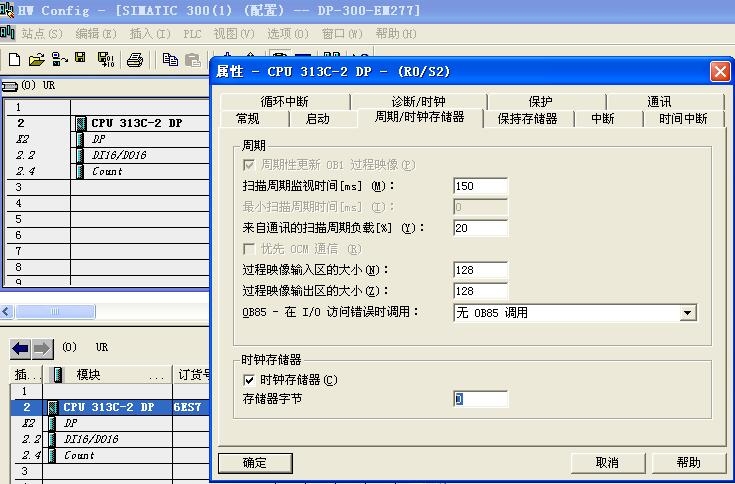Switch to the 启动 tab

pyautogui.click(x=317, y=119)
